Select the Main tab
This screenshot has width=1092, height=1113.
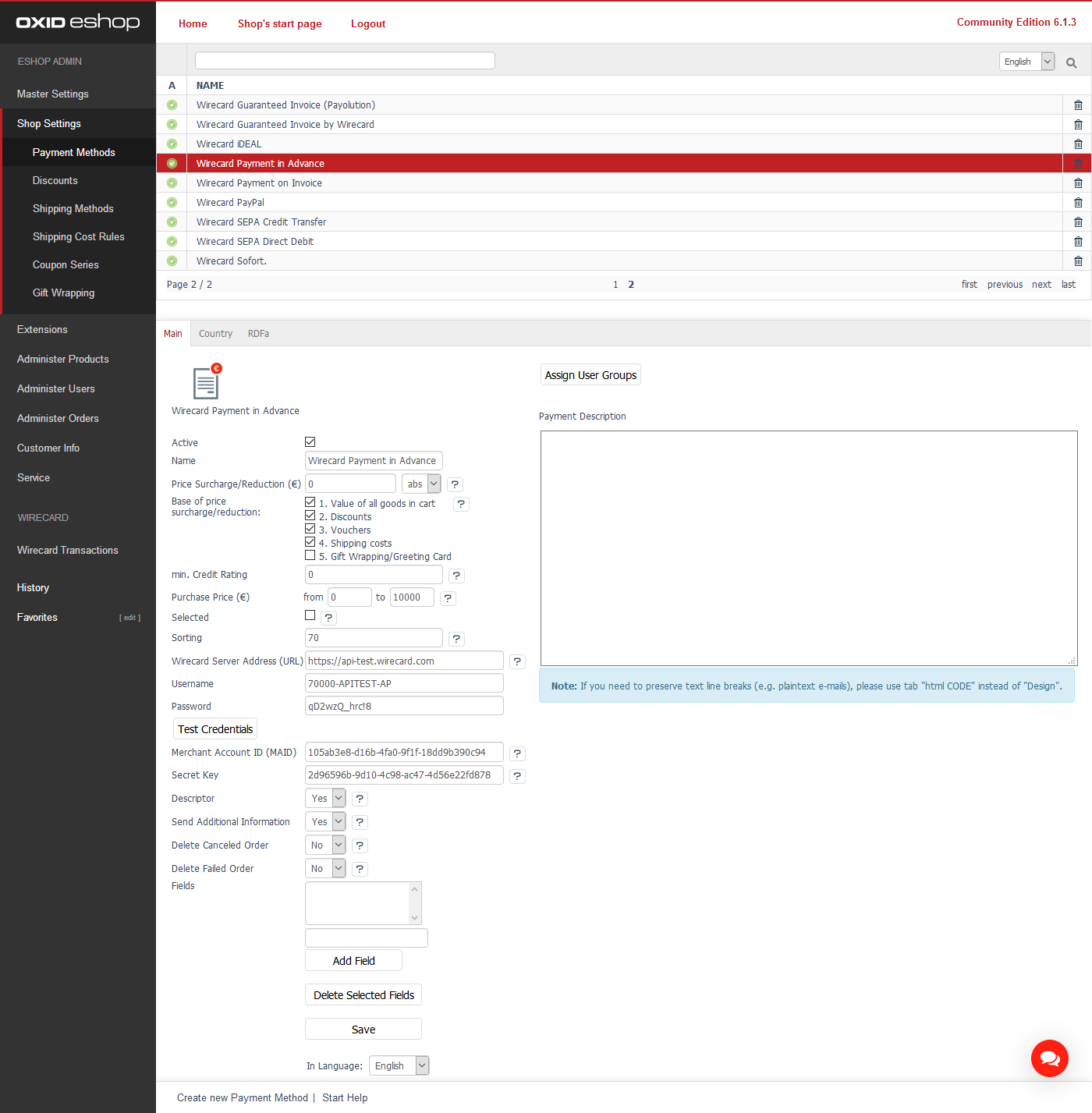click(x=173, y=334)
